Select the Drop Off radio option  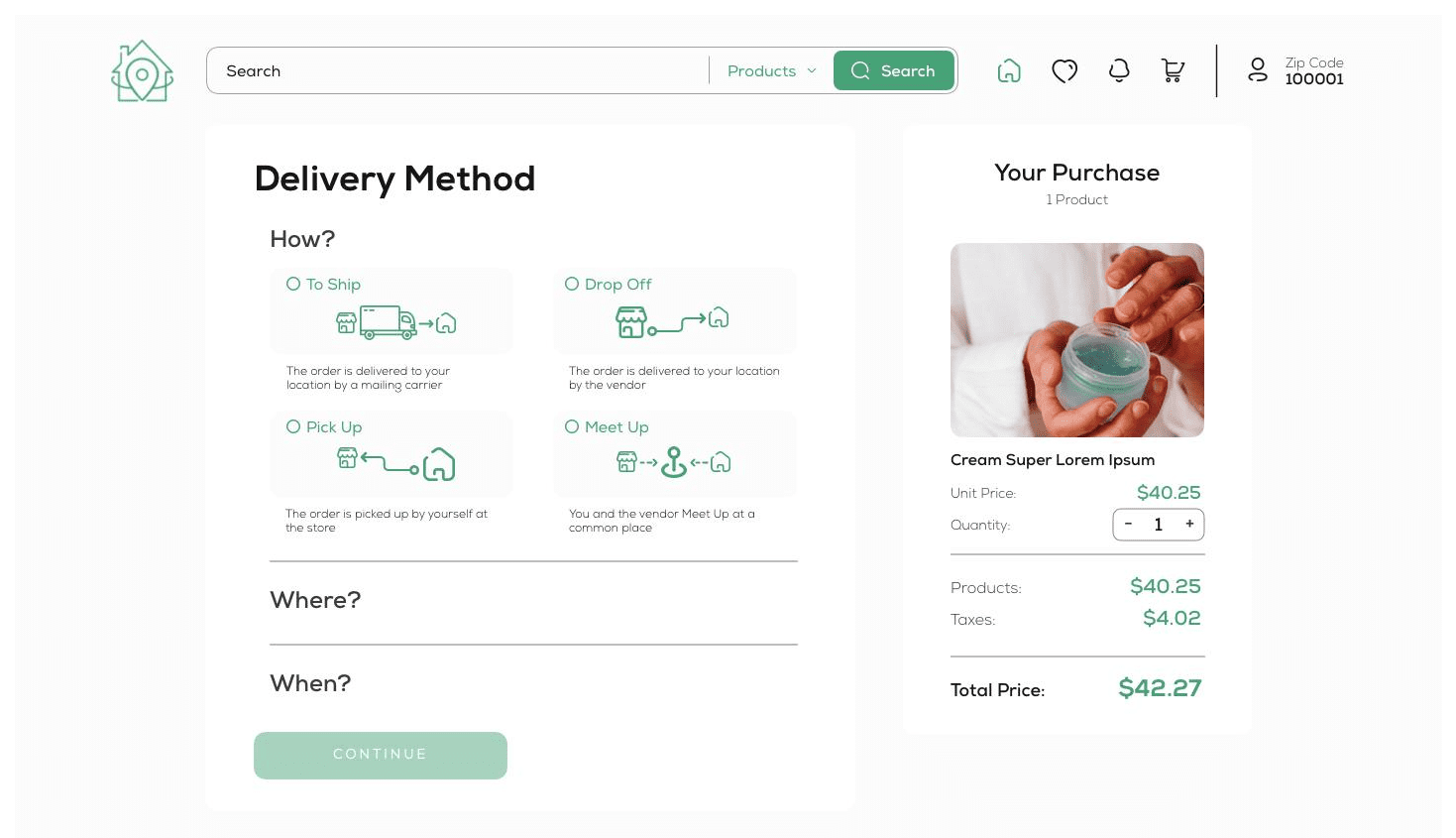click(572, 284)
